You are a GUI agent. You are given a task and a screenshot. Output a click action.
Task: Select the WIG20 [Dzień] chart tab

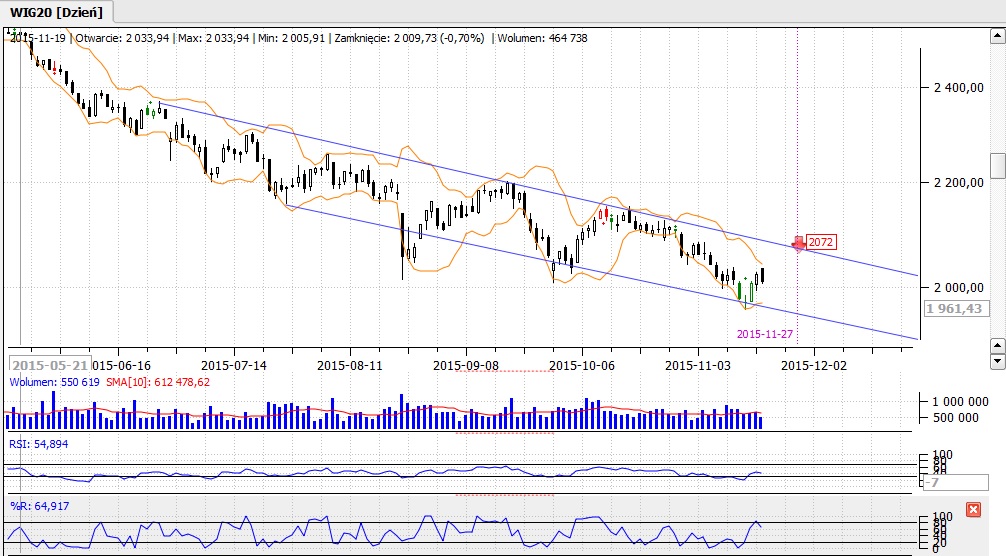57,12
